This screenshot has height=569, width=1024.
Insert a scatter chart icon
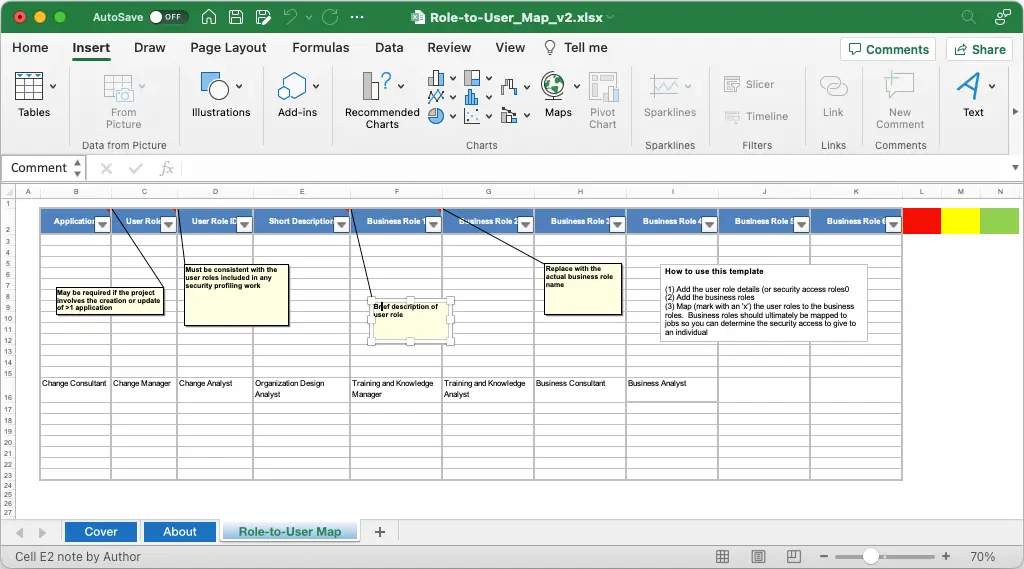pos(472,116)
